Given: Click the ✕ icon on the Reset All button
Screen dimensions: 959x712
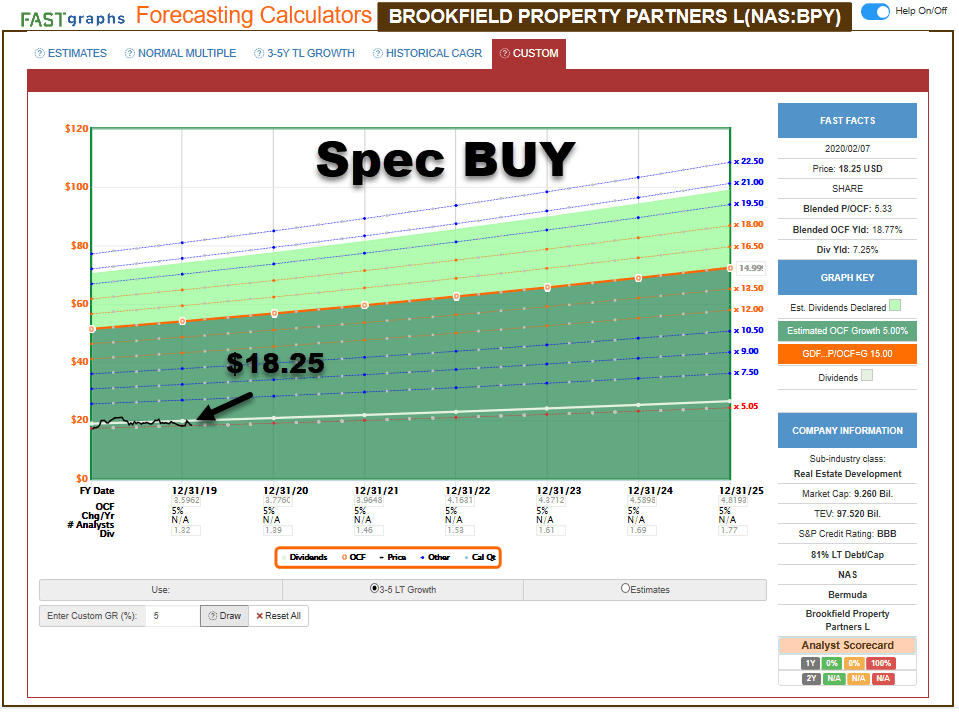Looking at the screenshot, I should 260,615.
